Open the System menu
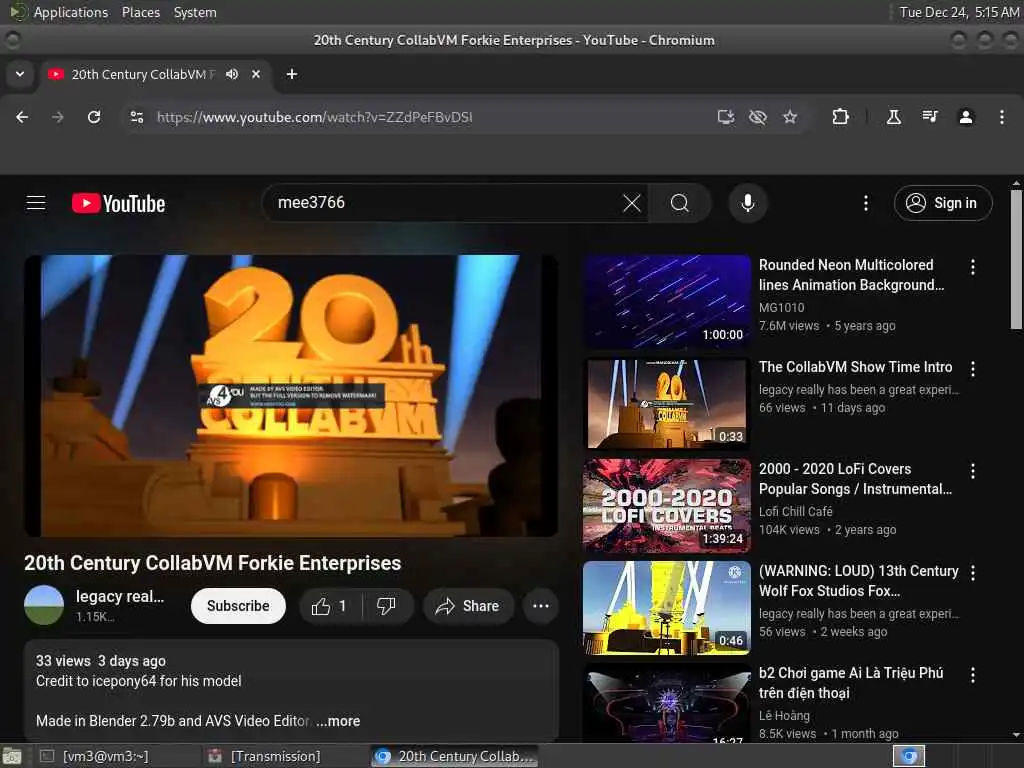 point(195,12)
